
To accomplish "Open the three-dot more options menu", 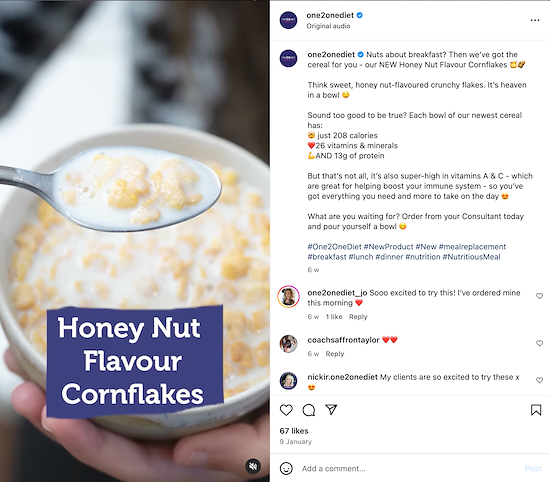I will tap(535, 20).
